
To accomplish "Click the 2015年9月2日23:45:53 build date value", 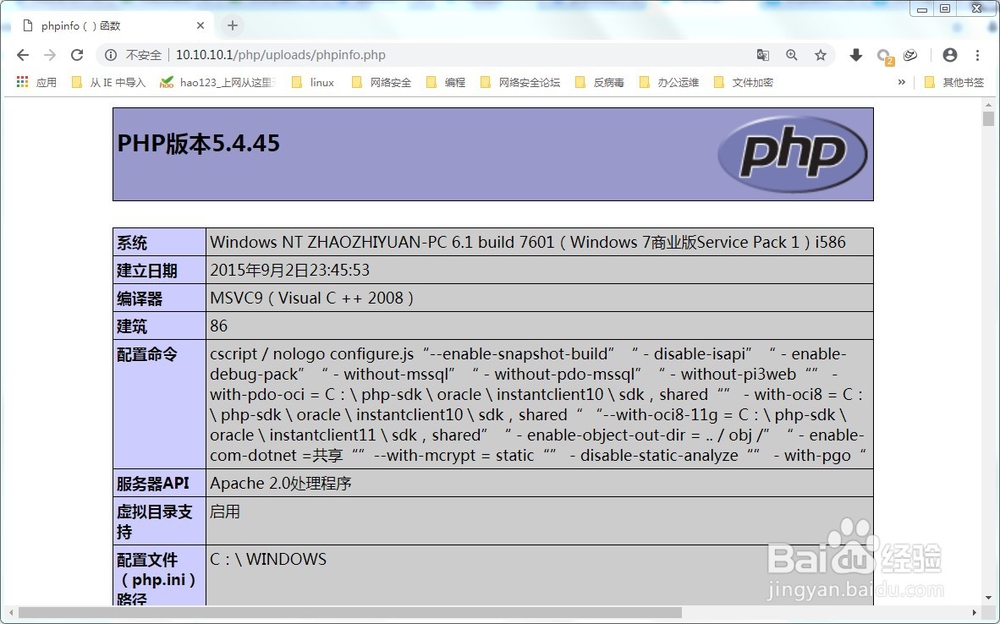I will coord(290,270).
